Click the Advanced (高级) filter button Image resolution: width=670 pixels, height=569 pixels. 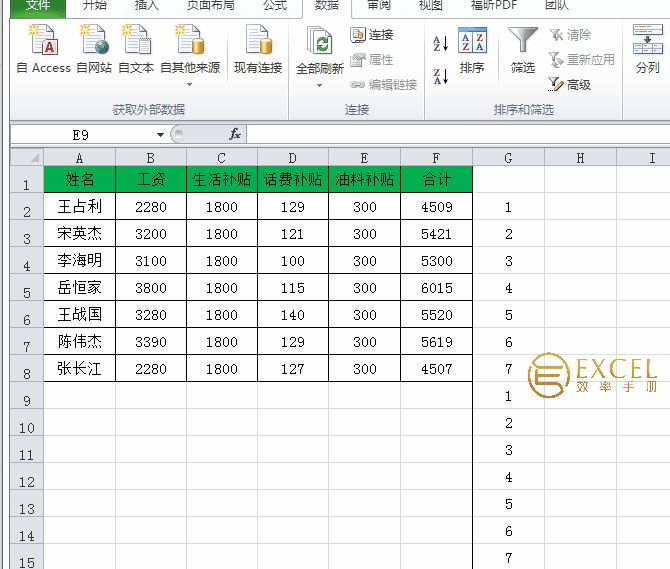click(x=570, y=85)
